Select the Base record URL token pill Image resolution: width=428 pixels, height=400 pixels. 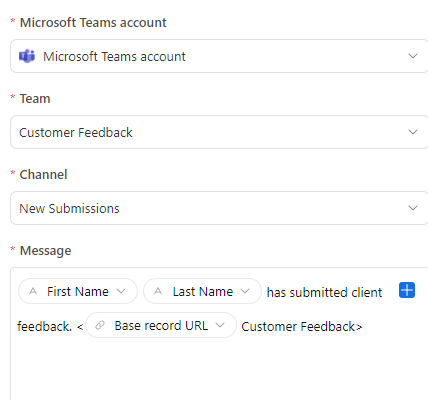click(161, 325)
